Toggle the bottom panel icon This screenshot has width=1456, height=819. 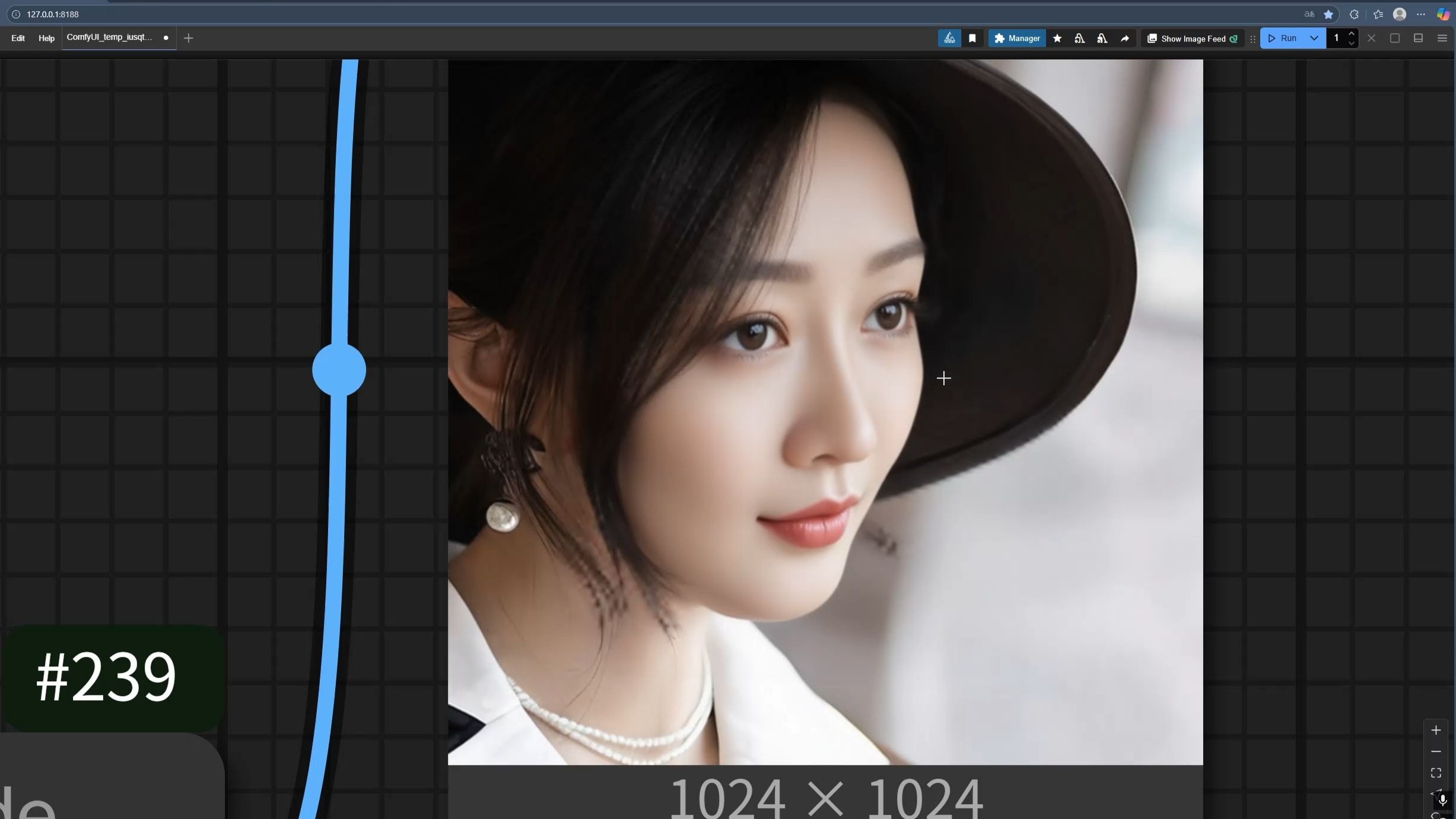pos(1419,39)
